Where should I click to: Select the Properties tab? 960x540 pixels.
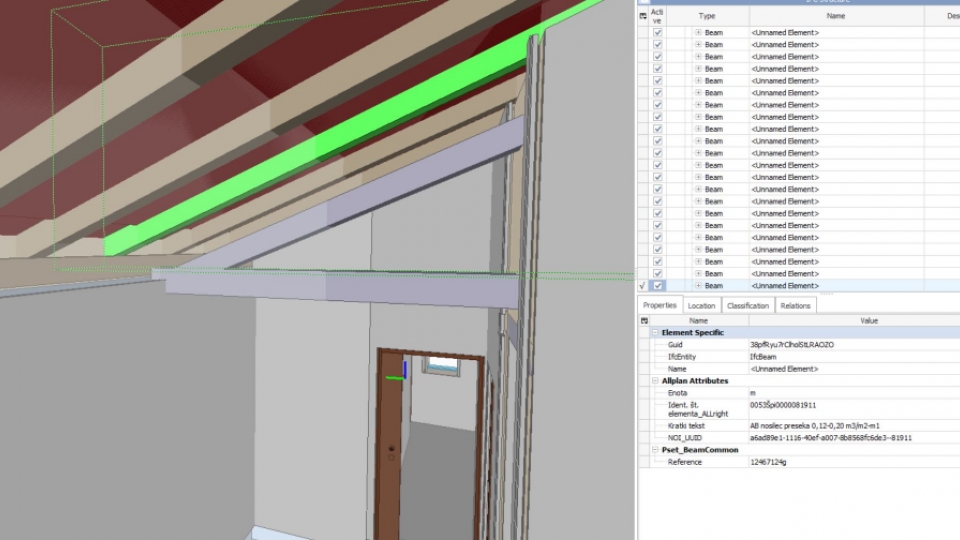(x=660, y=306)
